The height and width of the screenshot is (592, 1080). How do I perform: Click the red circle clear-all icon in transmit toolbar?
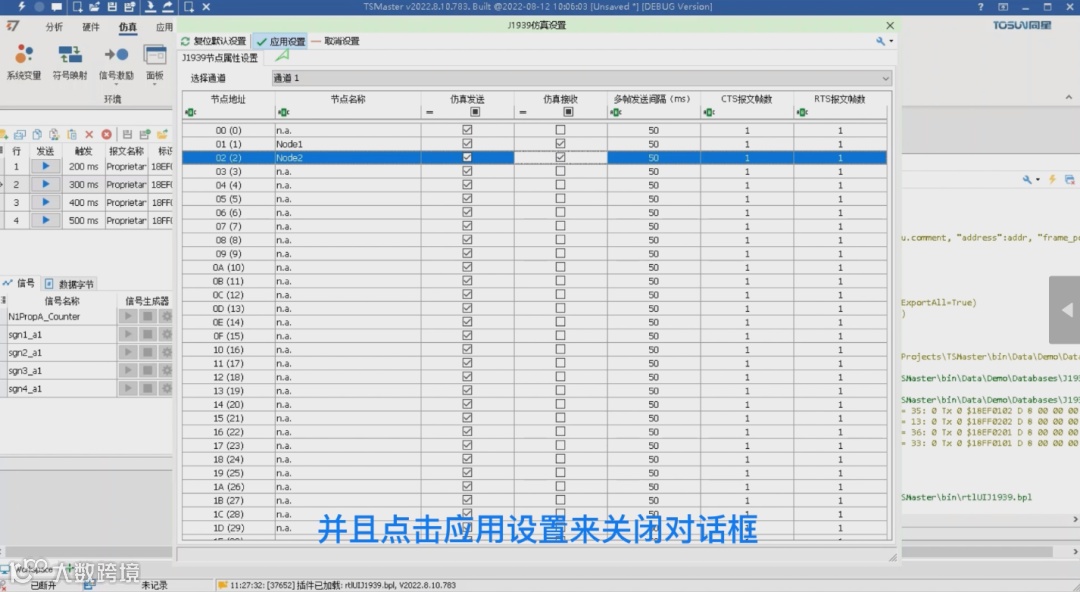(106, 134)
